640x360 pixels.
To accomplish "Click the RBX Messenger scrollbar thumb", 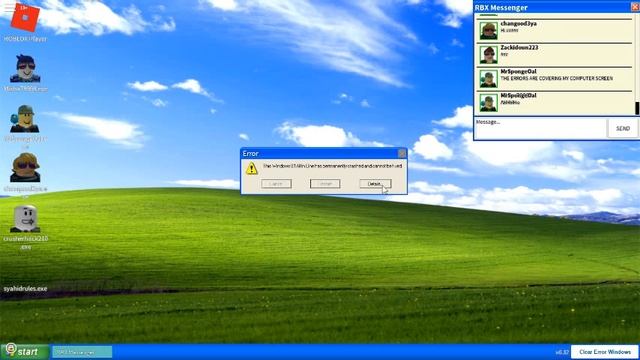I will click(637, 108).
